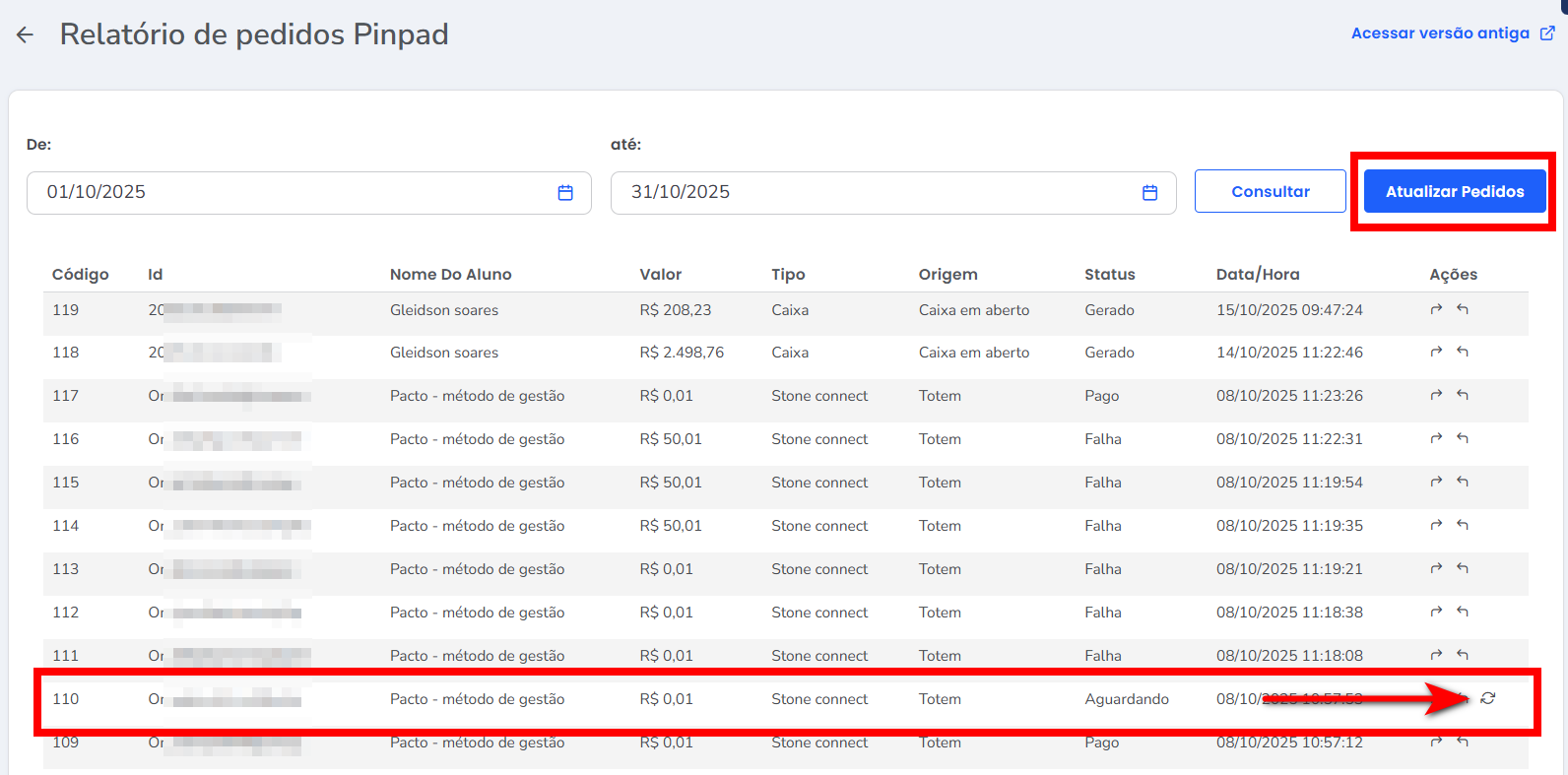
Task: Click the return arrow icon for order 119
Action: pos(1463,309)
